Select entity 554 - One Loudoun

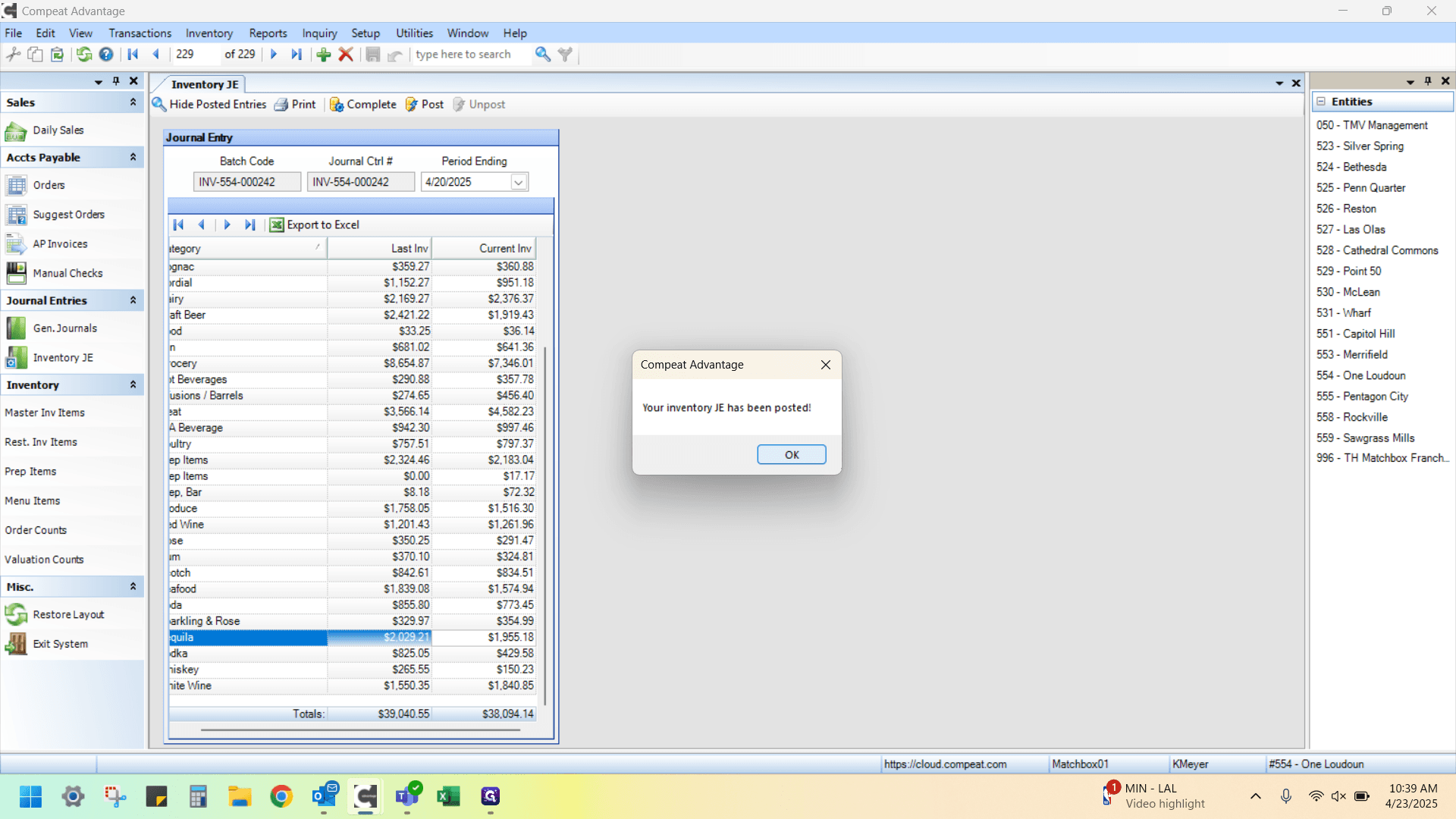1361,375
